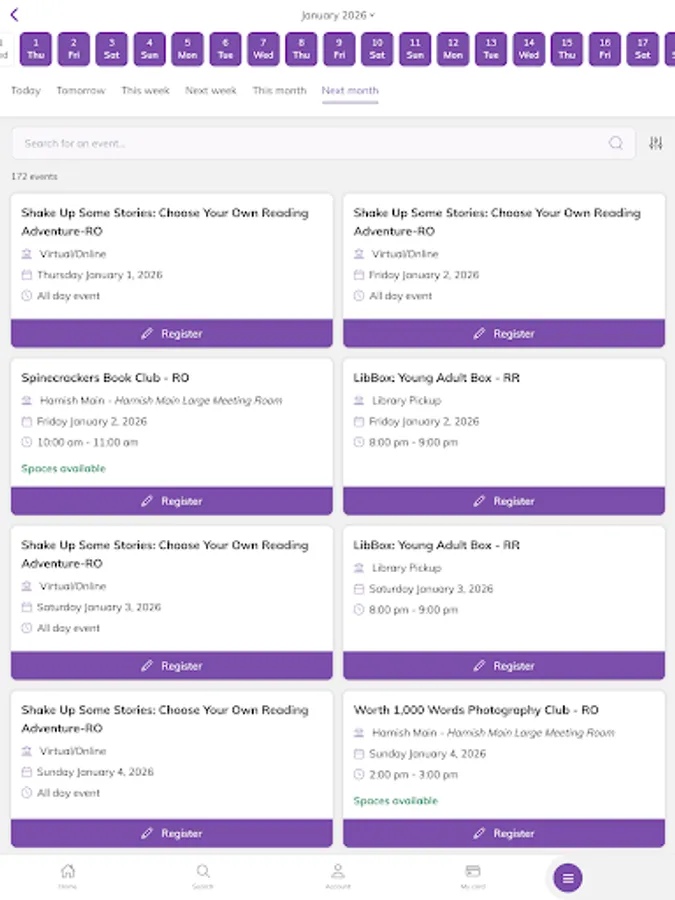The height and width of the screenshot is (900, 675).
Task: Open the January 2026 month dropdown
Action: click(x=337, y=14)
